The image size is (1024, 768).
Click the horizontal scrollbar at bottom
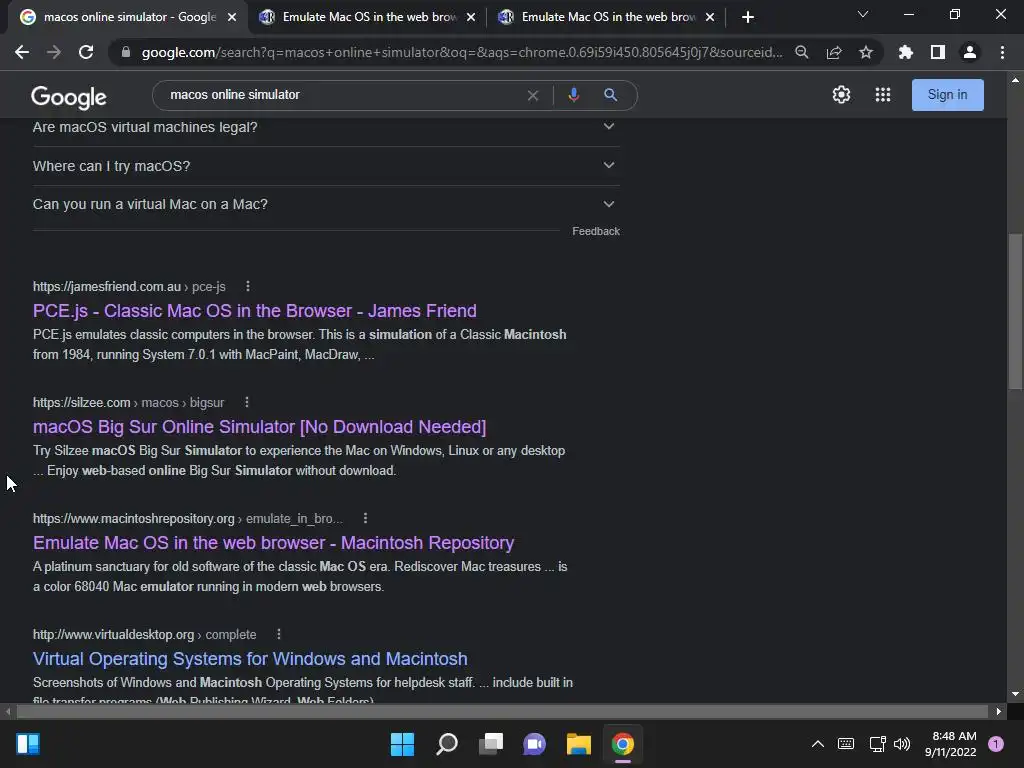point(502,711)
